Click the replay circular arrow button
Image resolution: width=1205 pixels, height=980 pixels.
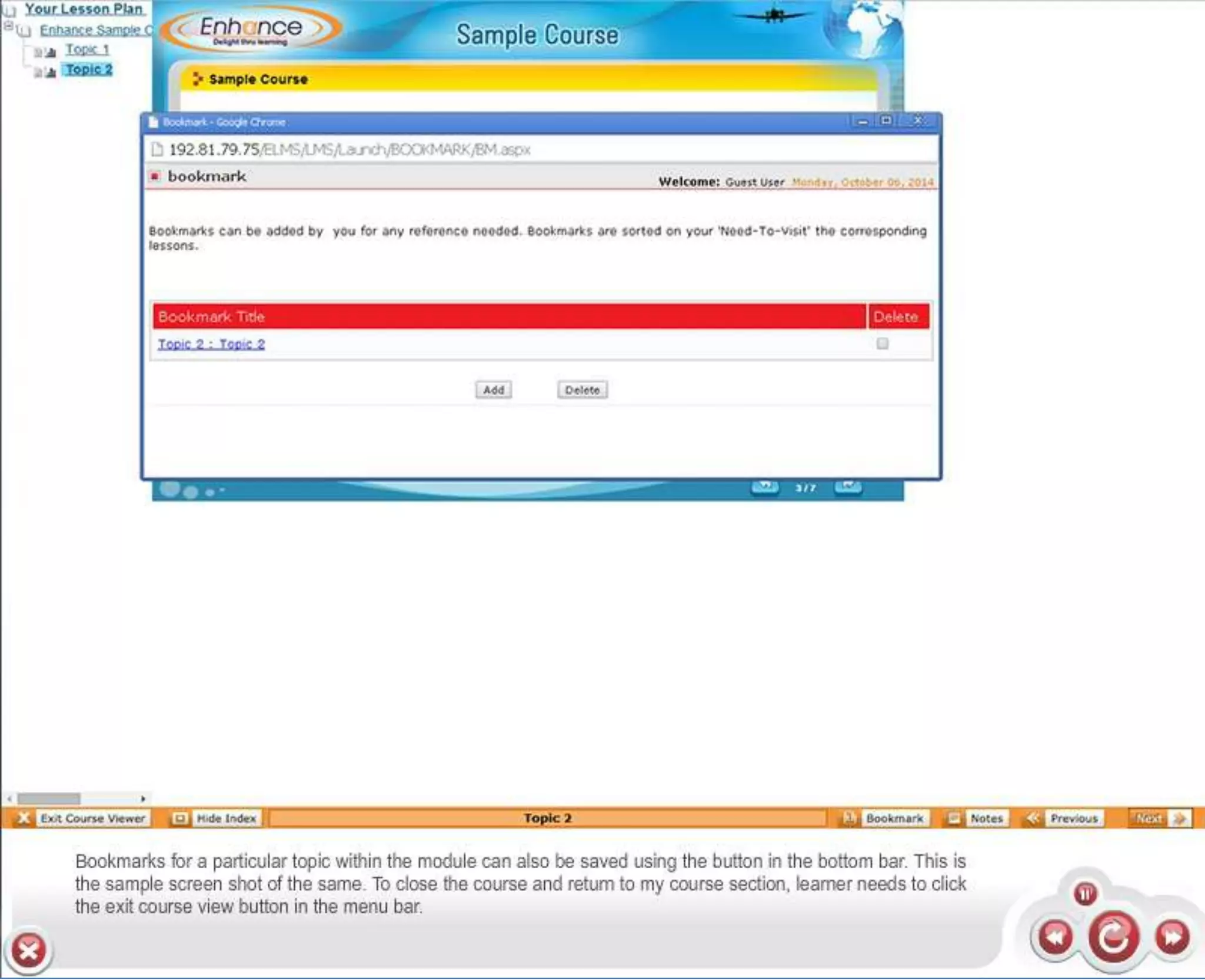[x=1113, y=936]
